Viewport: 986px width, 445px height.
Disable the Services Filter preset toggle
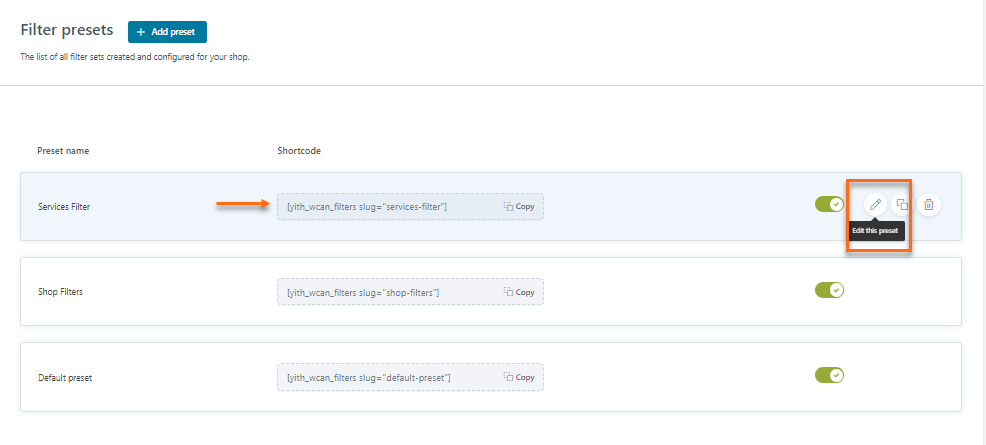tap(829, 205)
